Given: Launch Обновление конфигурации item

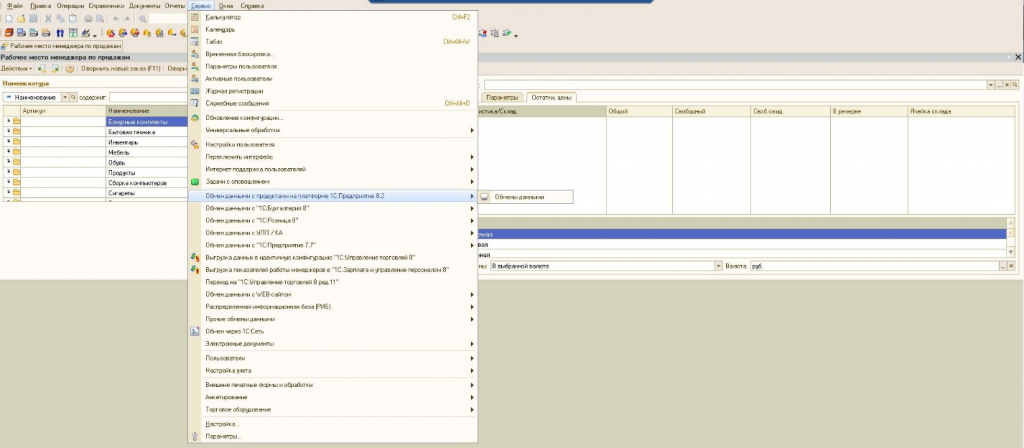Looking at the screenshot, I should (244, 118).
